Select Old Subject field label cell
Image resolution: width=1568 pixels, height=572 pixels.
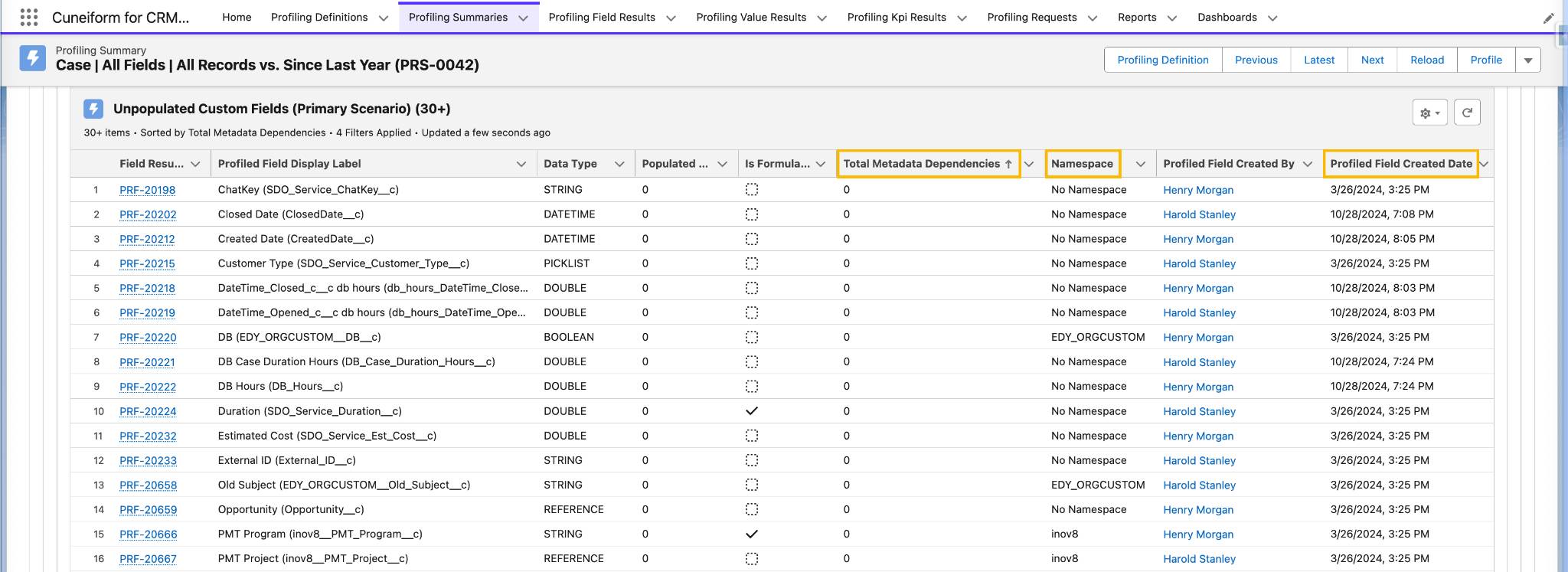pyautogui.click(x=344, y=485)
